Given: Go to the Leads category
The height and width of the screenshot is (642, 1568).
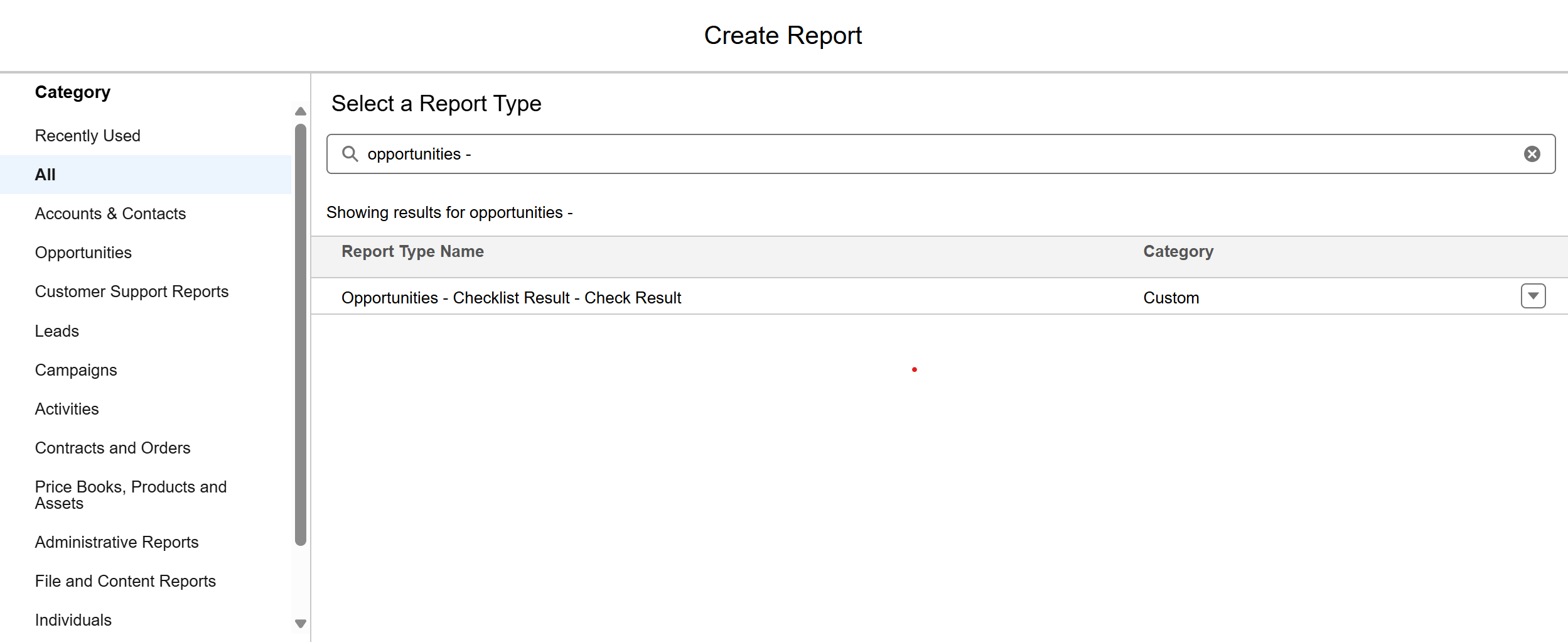Looking at the screenshot, I should pos(57,331).
